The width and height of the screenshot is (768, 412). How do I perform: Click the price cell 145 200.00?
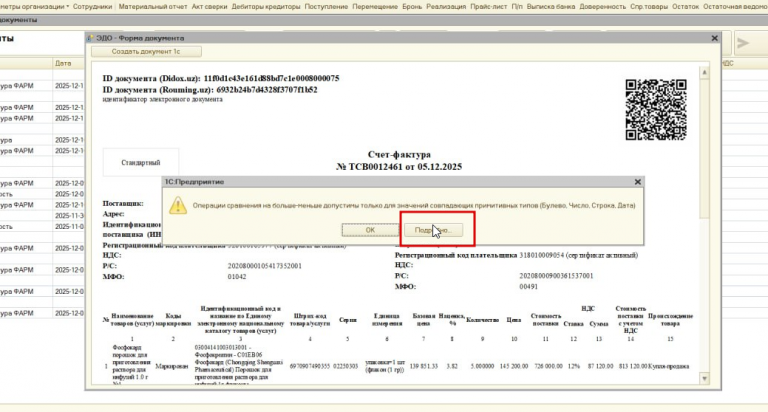pyautogui.click(x=514, y=366)
